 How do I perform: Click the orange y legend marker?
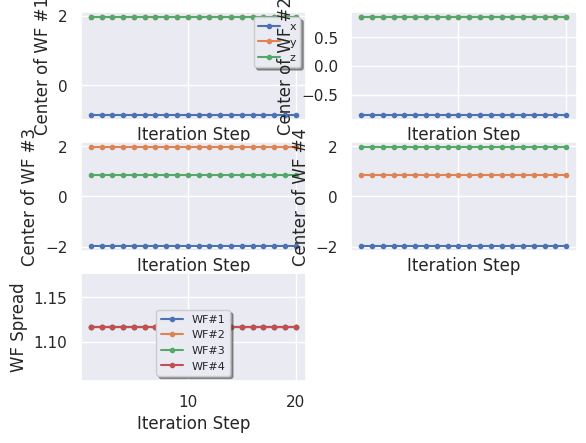pos(269,41)
